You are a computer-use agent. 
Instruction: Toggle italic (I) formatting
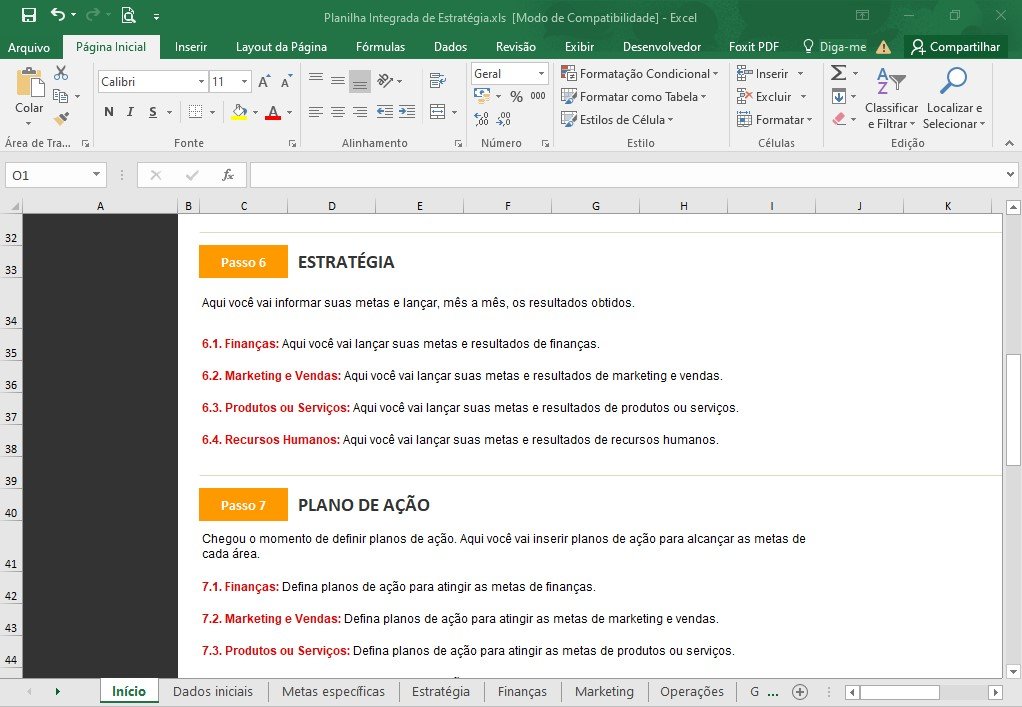tap(130, 111)
